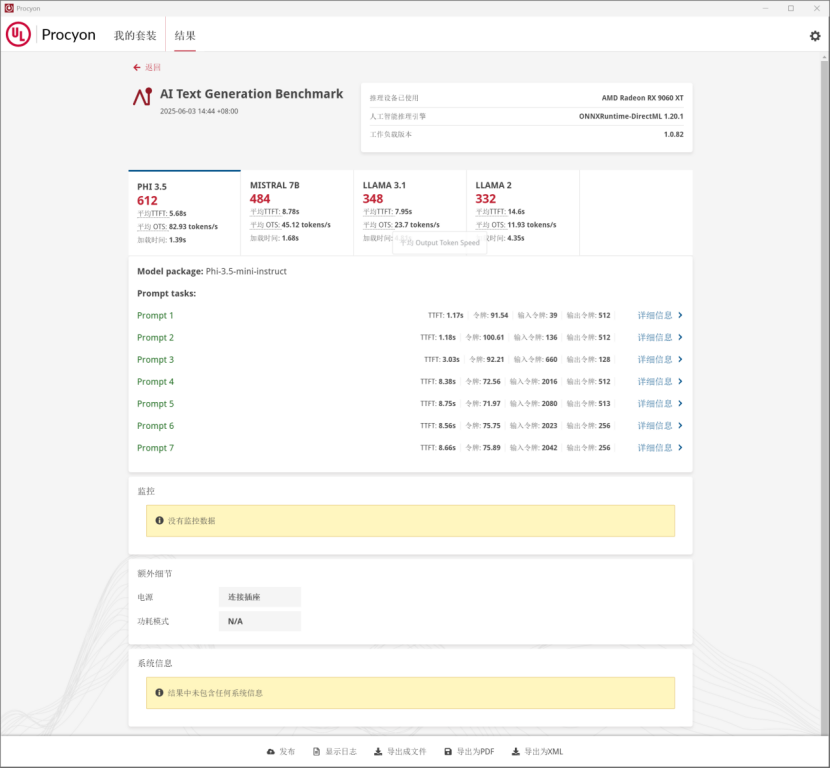The image size is (830, 768).
Task: Click the info icon in monitoring notice
Action: [159, 521]
